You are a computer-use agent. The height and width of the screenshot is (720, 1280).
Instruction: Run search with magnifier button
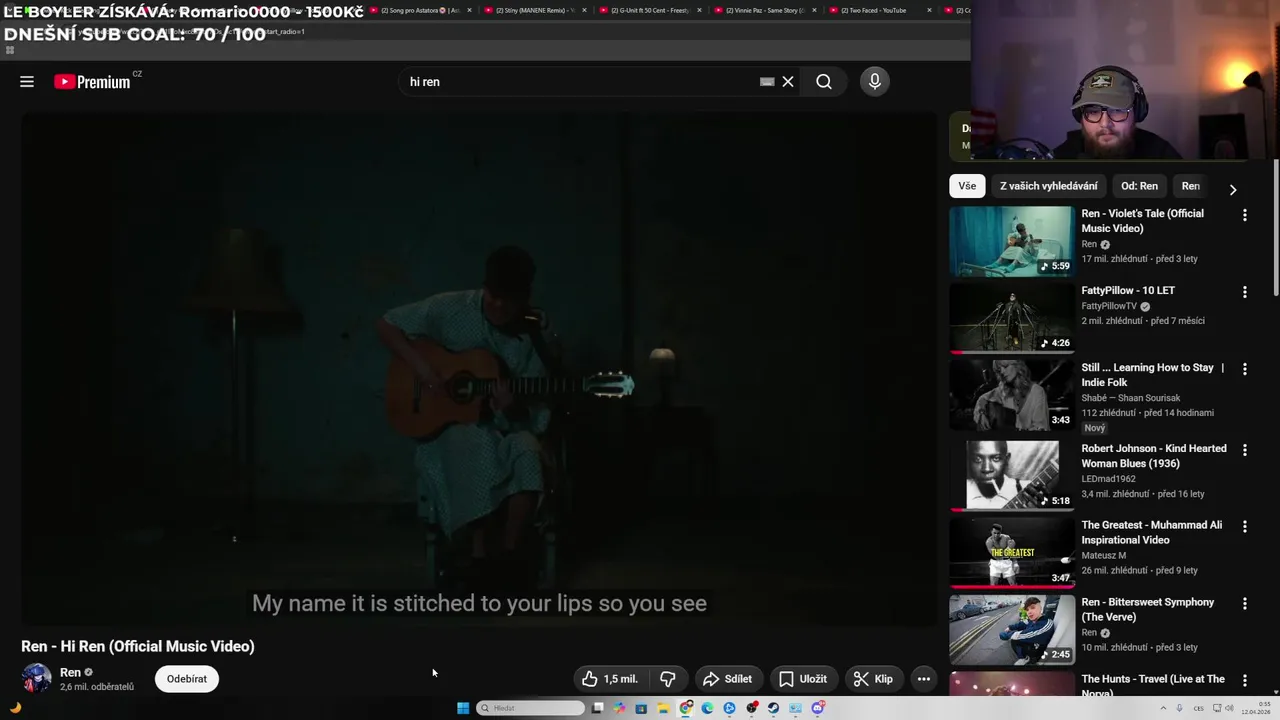824,82
